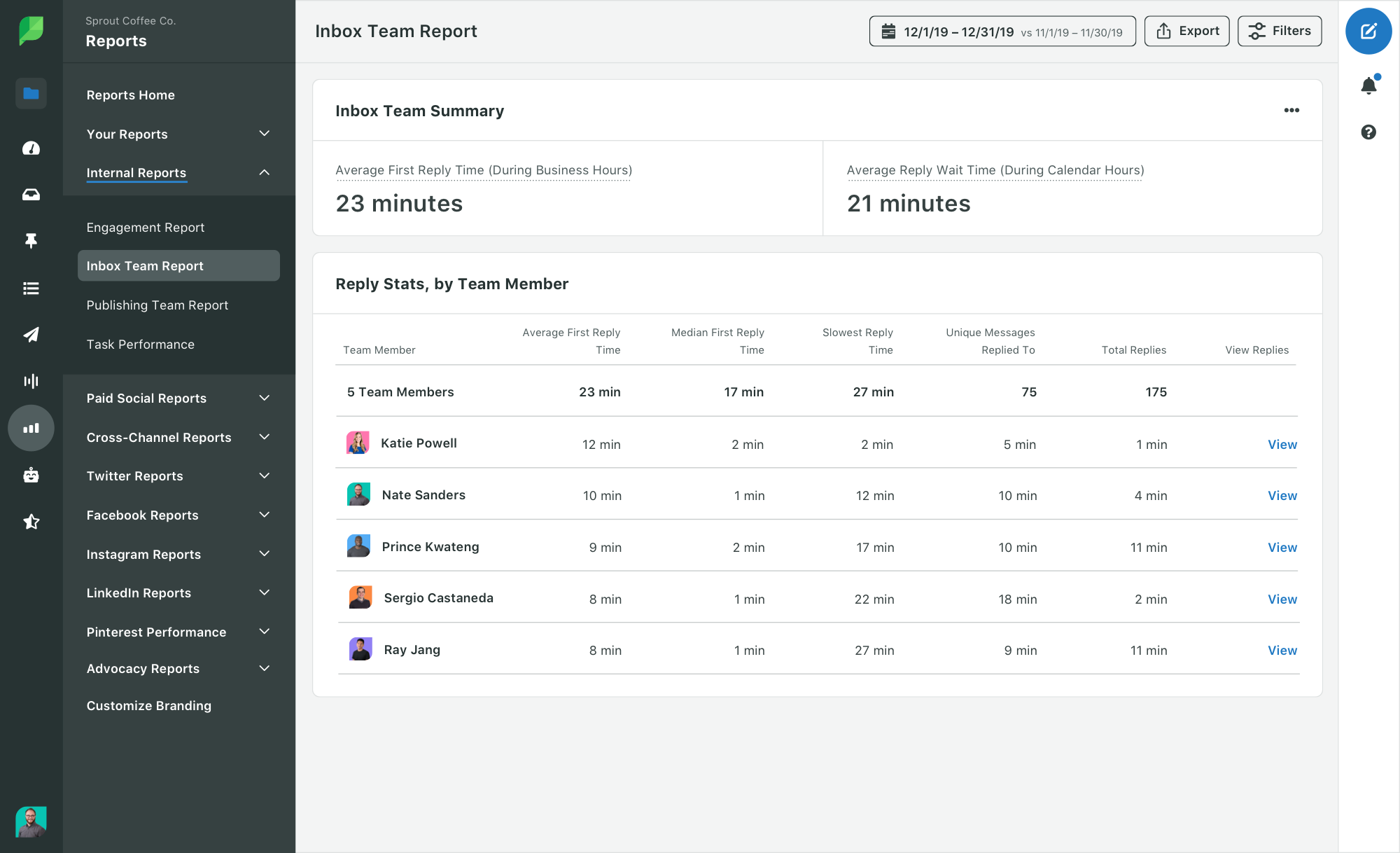This screenshot has height=853, width=1400.
Task: Click the notifications bell icon
Action: coord(1370,85)
